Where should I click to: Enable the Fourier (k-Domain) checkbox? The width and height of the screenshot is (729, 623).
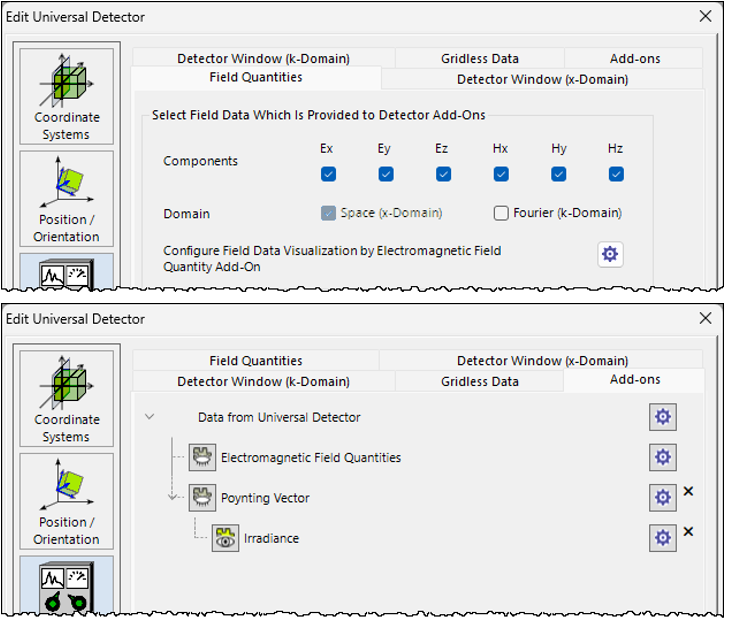click(x=501, y=213)
